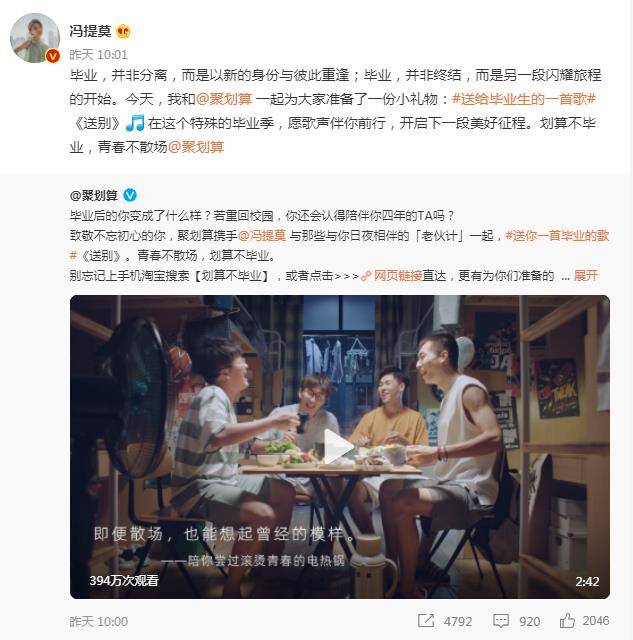Screen dimensions: 633x640
Task: Click the blue verified badge beside @聚划算
Action: click(x=130, y=196)
